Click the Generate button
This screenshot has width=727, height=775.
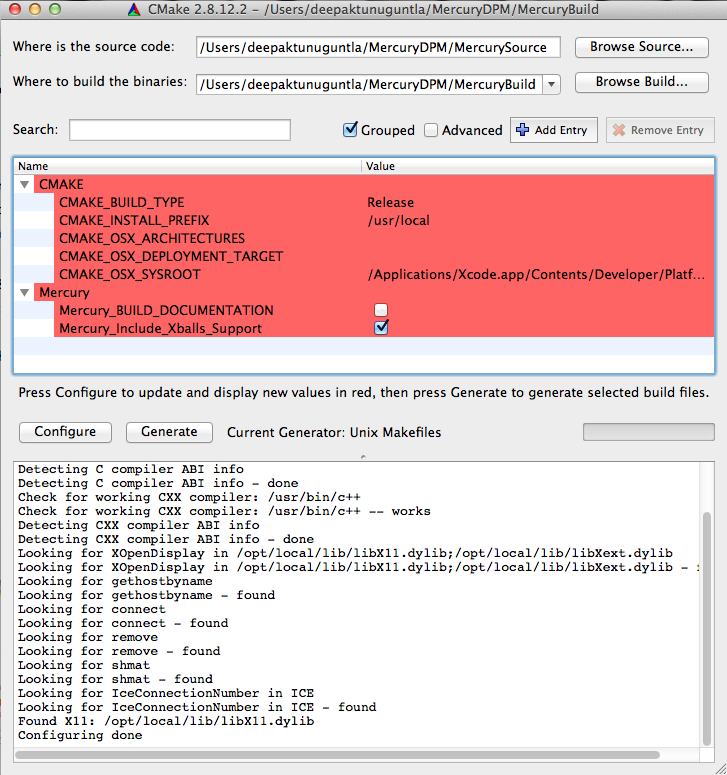pos(169,432)
